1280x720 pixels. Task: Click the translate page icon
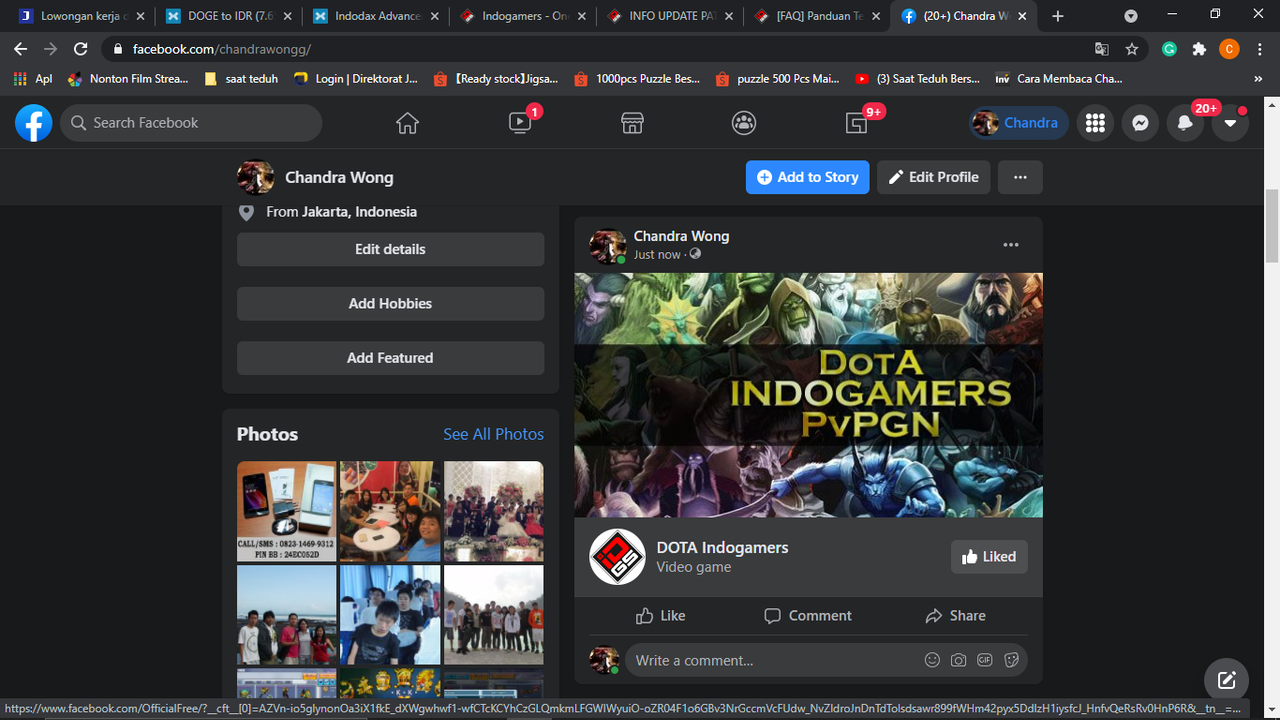1102,49
